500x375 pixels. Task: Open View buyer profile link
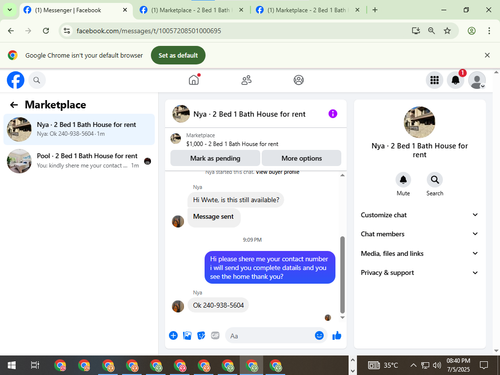(x=278, y=172)
